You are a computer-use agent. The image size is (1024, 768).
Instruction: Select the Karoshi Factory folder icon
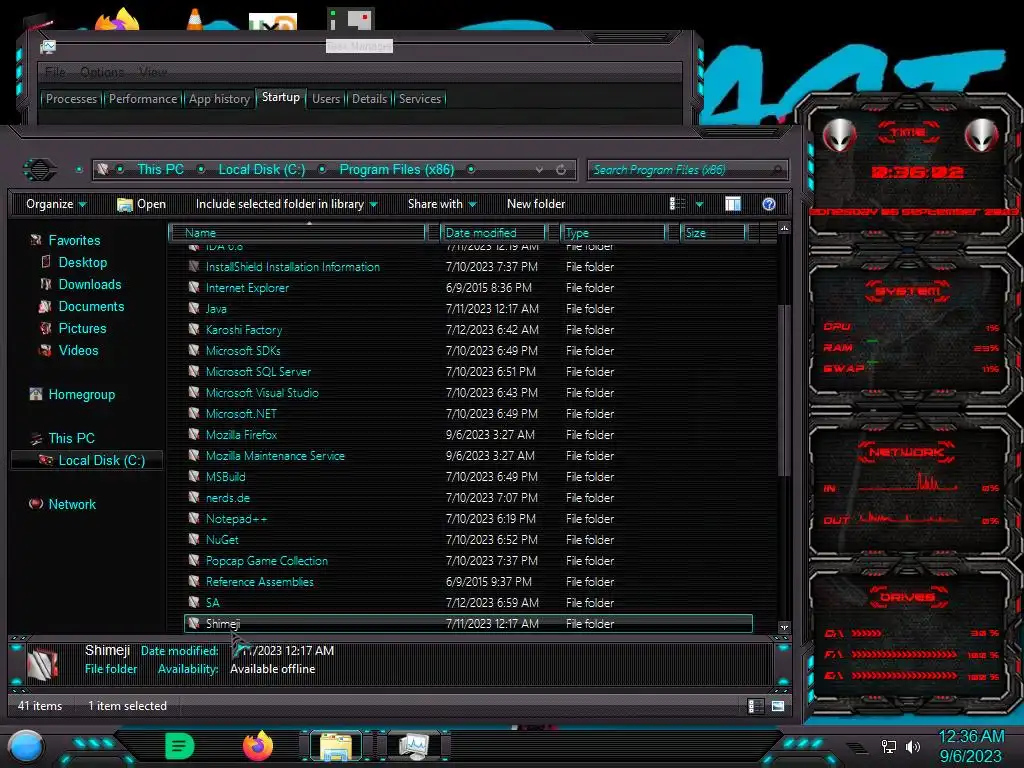click(193, 329)
